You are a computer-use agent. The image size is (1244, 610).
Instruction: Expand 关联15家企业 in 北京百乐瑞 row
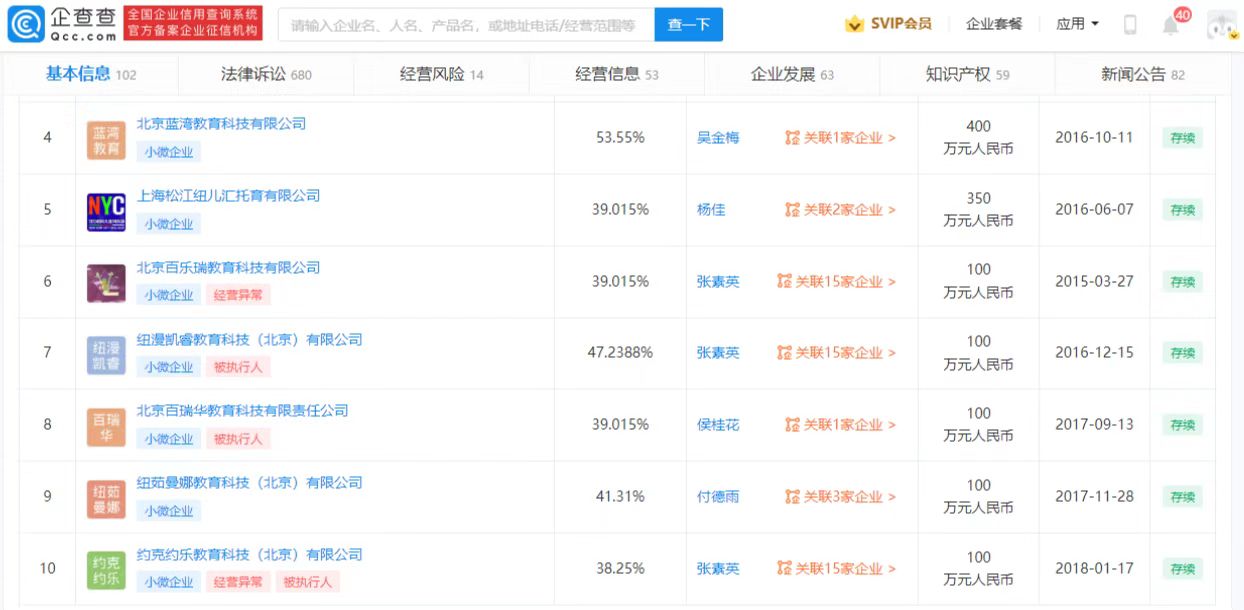[x=836, y=282]
